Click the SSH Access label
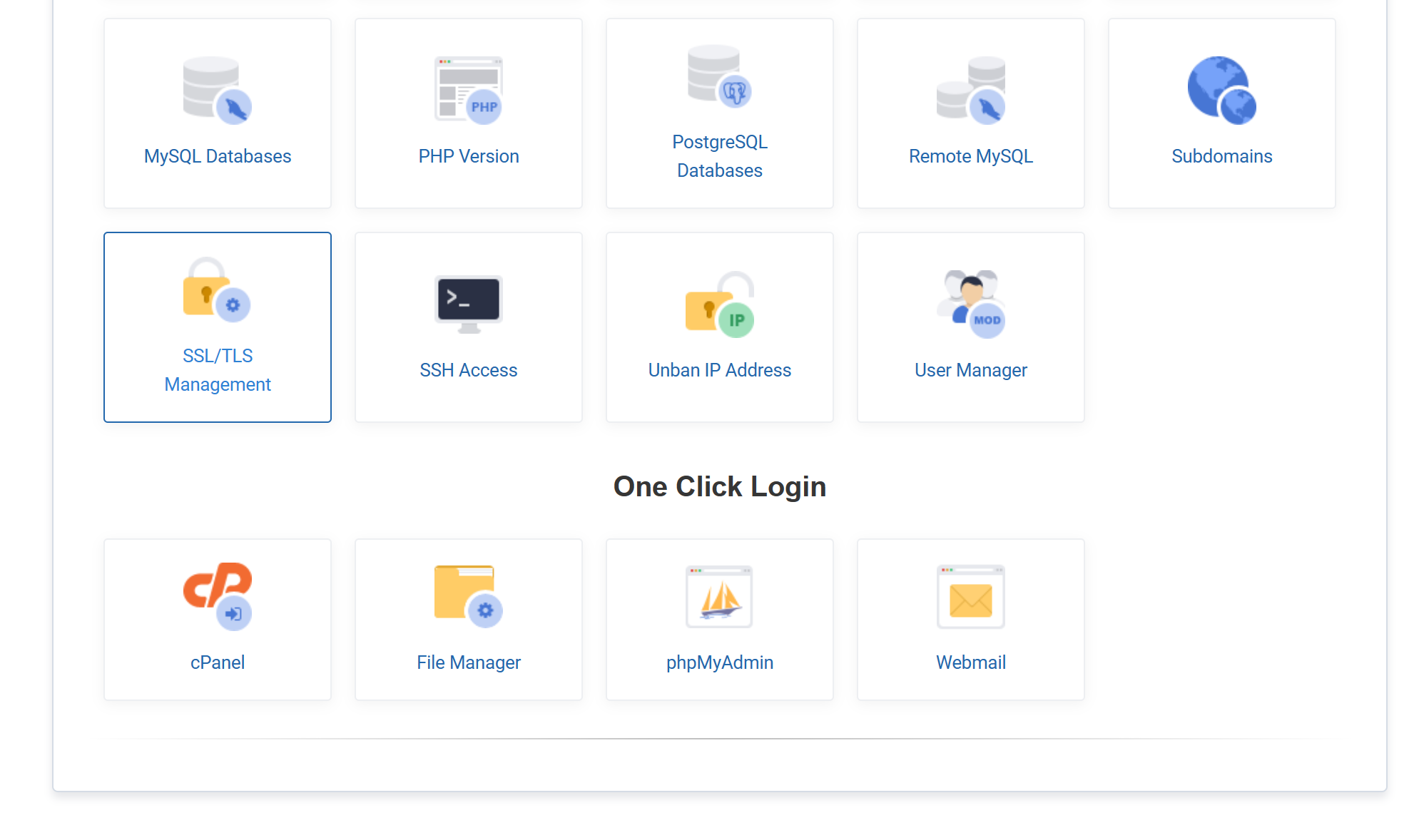Screen dimensions: 1424x840 [469, 370]
